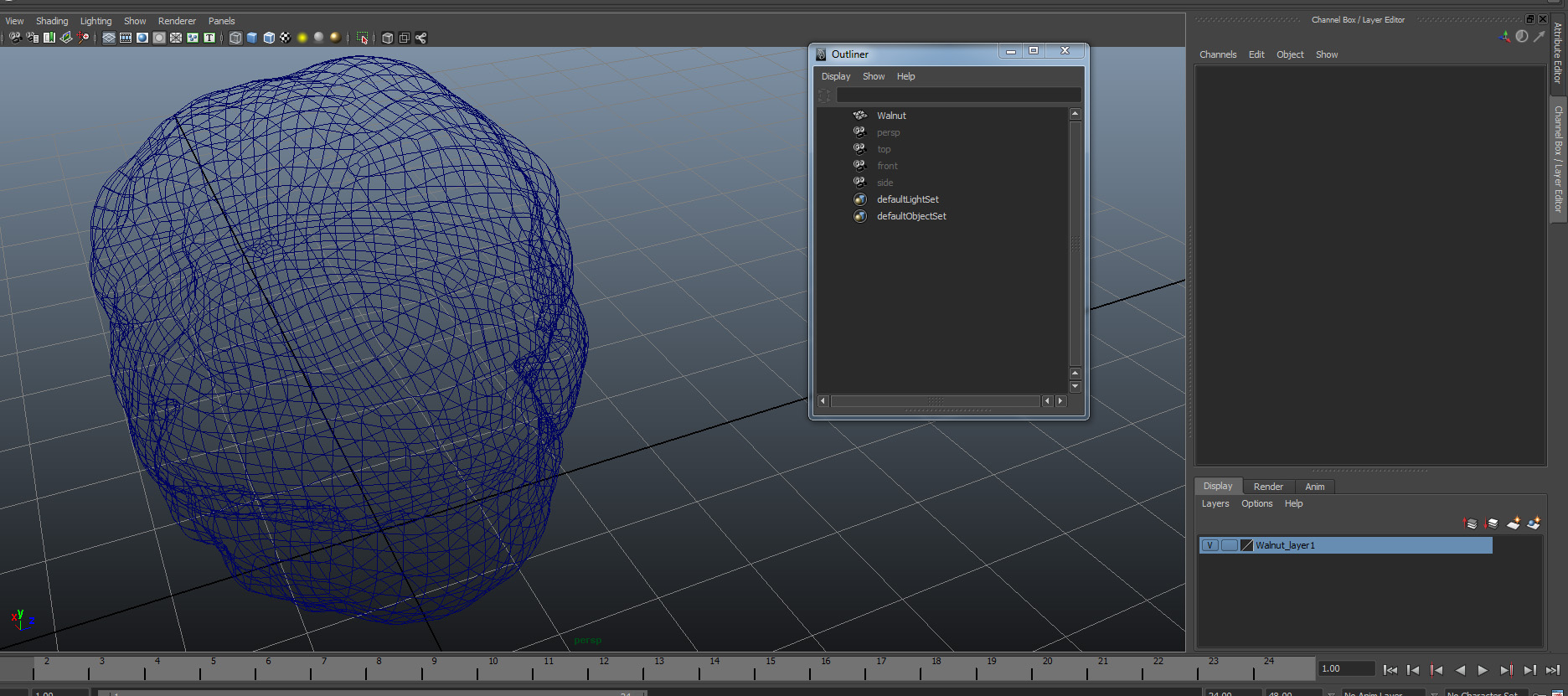The height and width of the screenshot is (696, 1568).
Task: Click the Outliner search field
Action: (958, 95)
